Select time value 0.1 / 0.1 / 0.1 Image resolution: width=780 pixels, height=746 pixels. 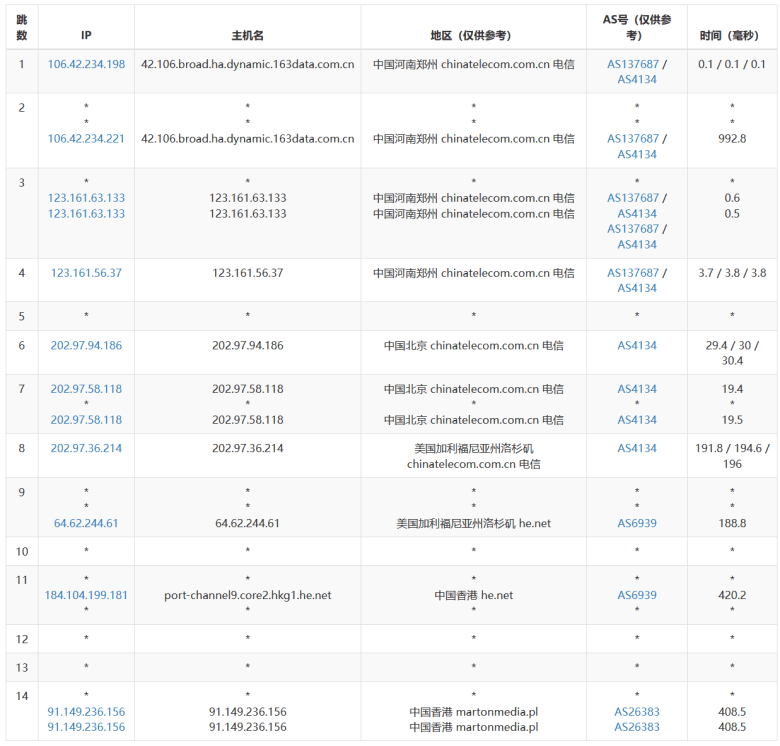tap(732, 64)
